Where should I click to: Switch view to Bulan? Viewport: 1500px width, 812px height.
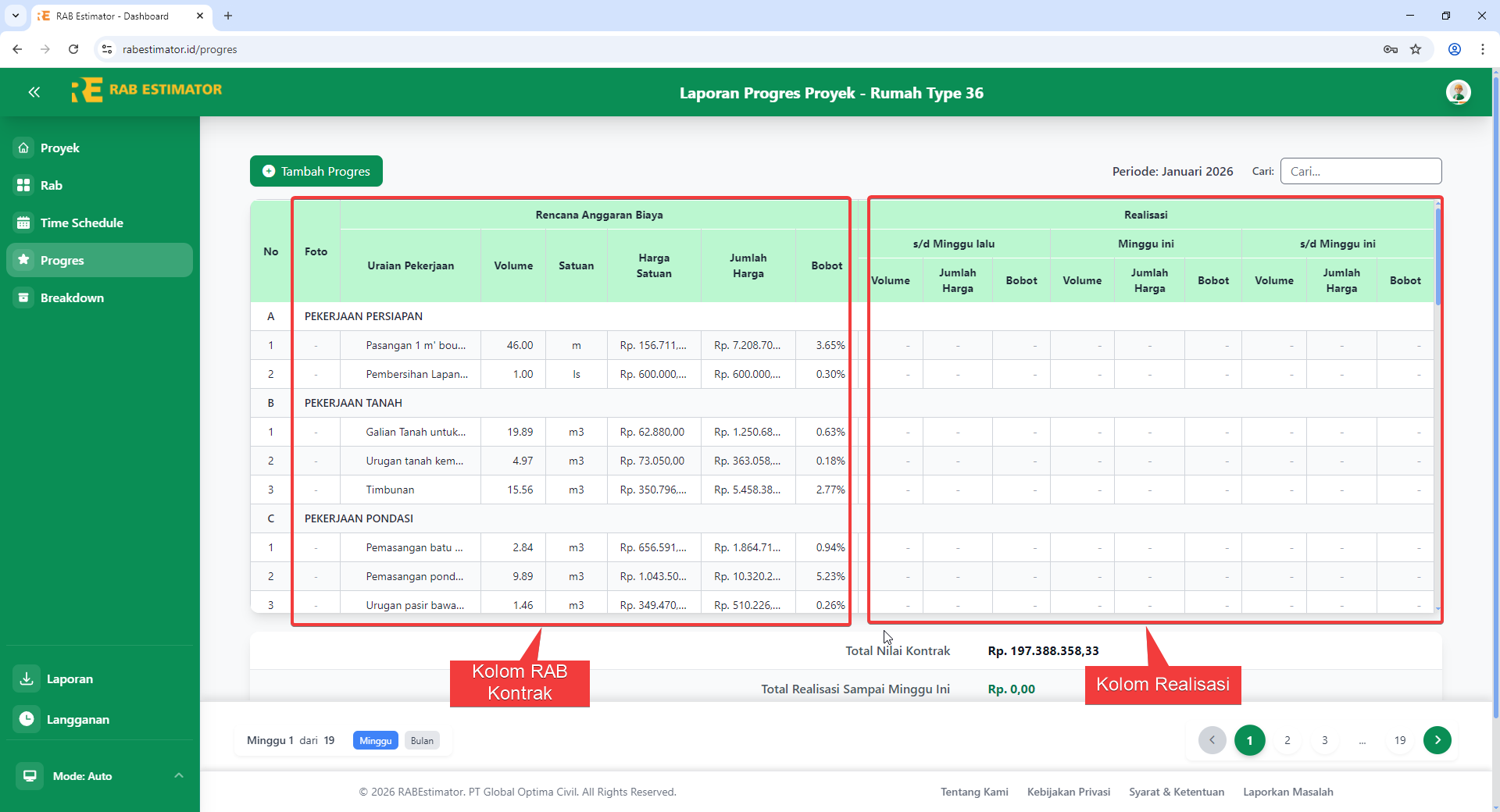point(422,740)
